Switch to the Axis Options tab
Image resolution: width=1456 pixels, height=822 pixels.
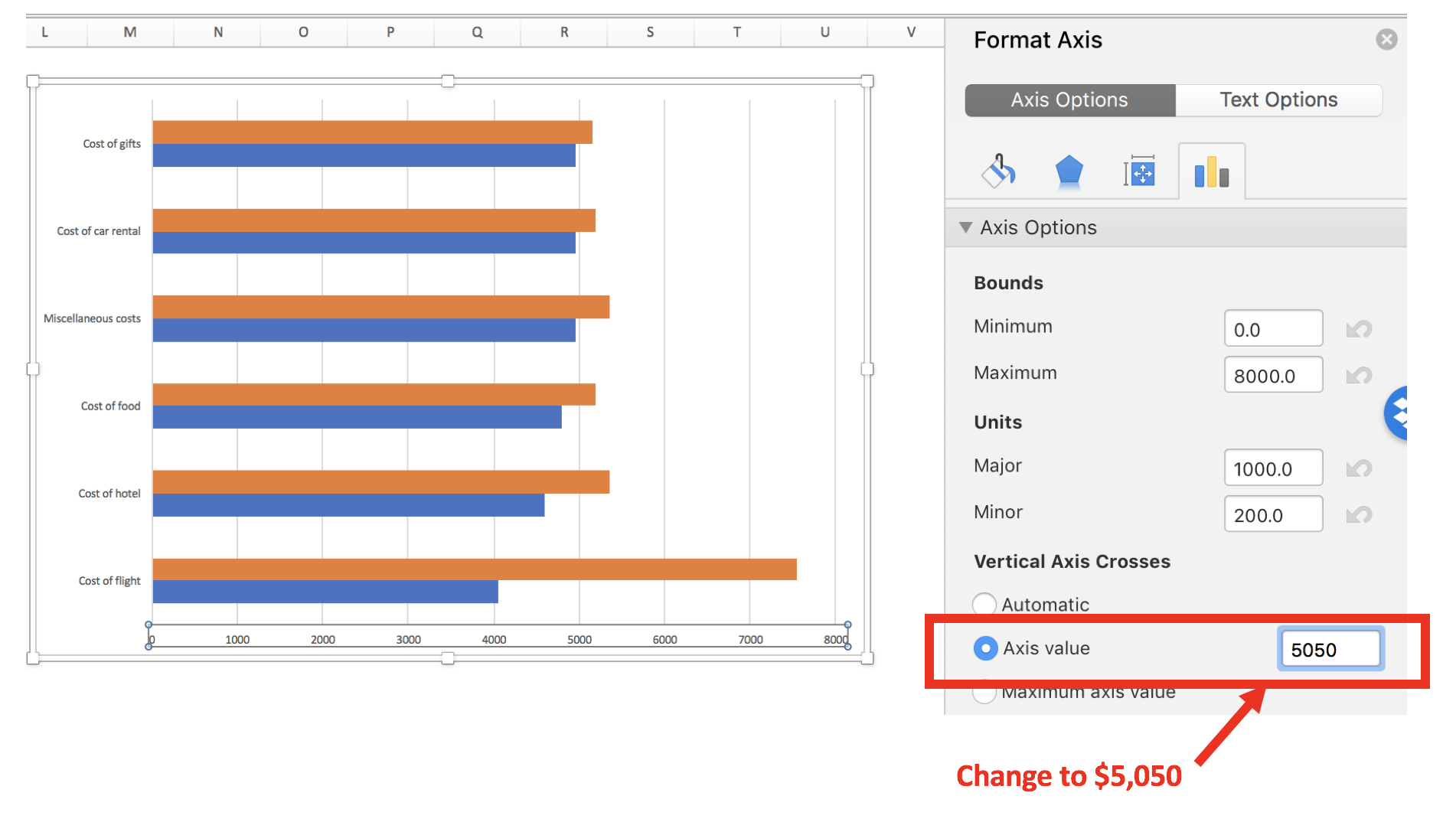1069,100
